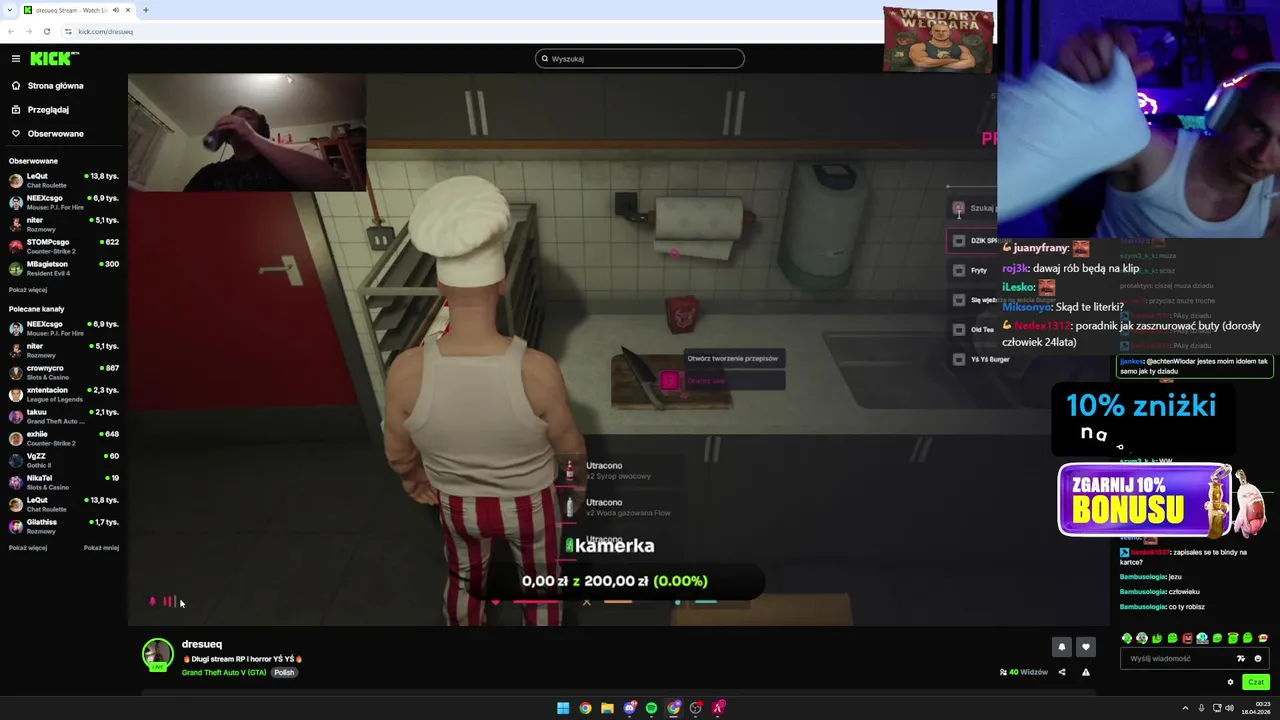Open chat translate icon
Viewport: 1280px width, 720px height.
click(1241, 659)
